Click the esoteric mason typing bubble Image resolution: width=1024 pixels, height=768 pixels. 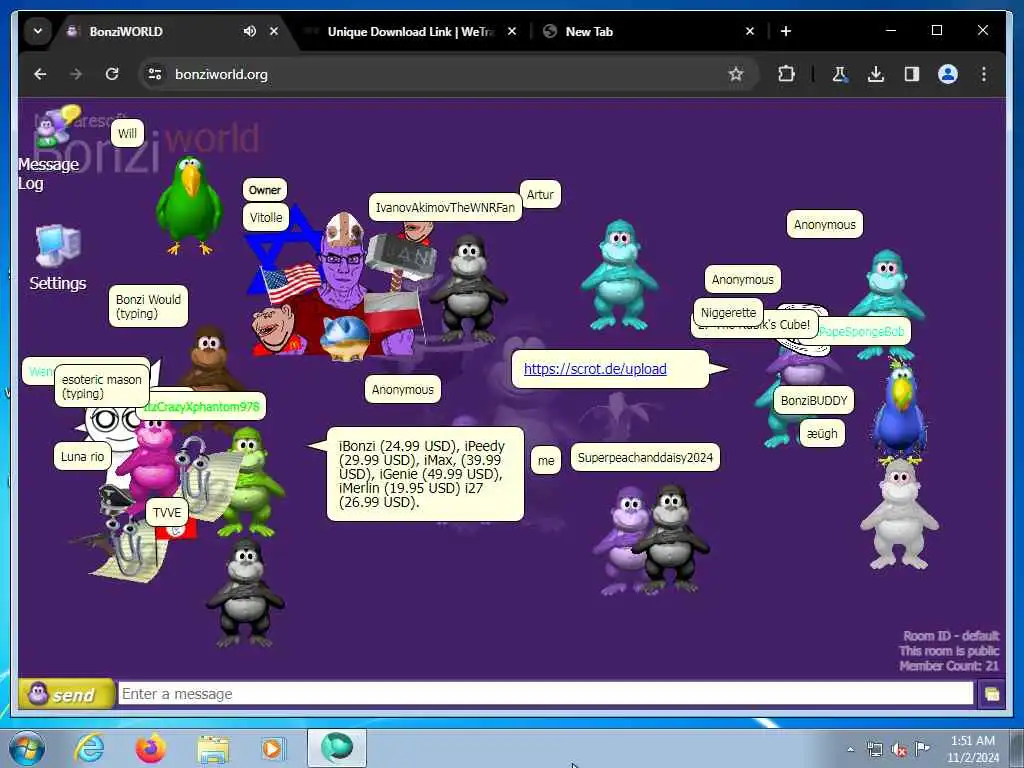pos(101,386)
